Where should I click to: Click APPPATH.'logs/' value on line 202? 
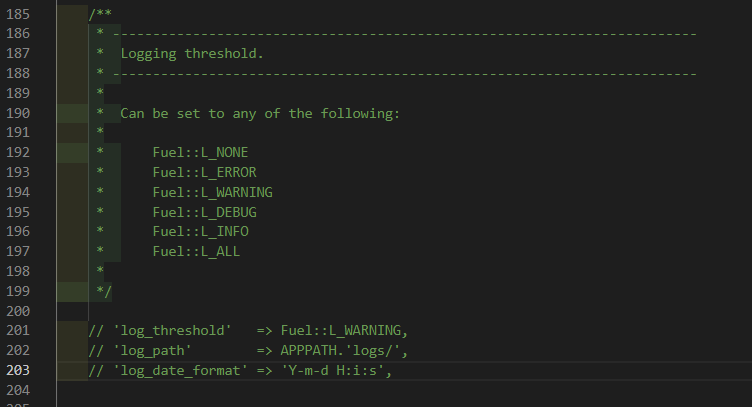pyautogui.click(x=340, y=350)
